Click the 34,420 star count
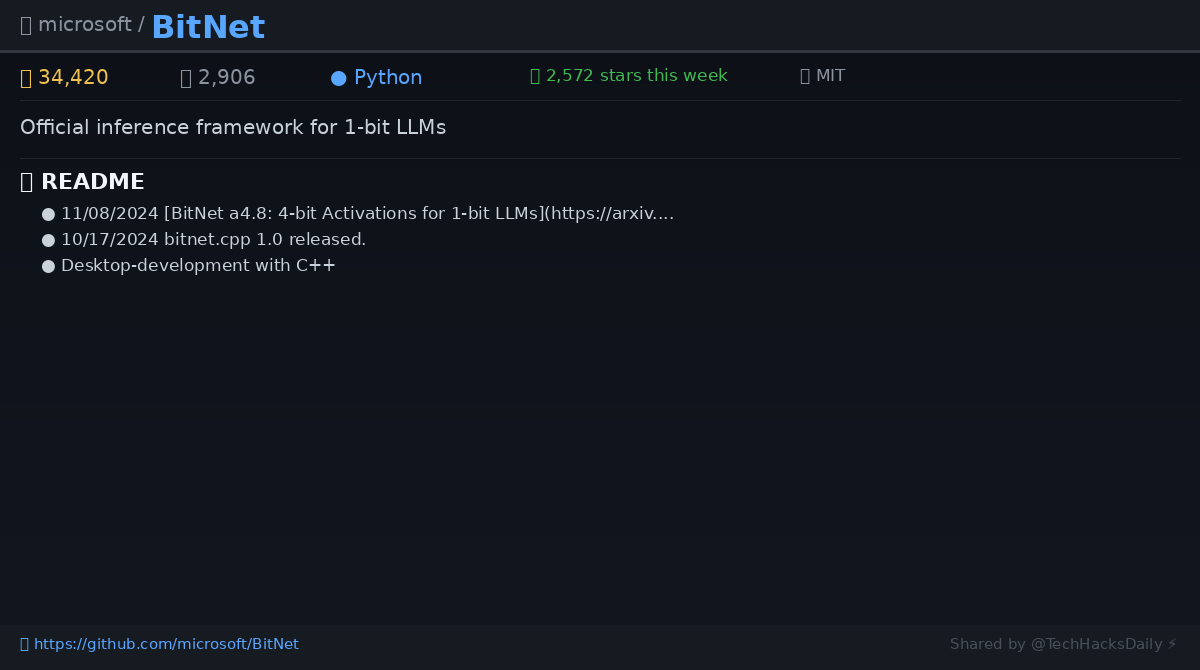This screenshot has height=670, width=1200. (x=73, y=77)
